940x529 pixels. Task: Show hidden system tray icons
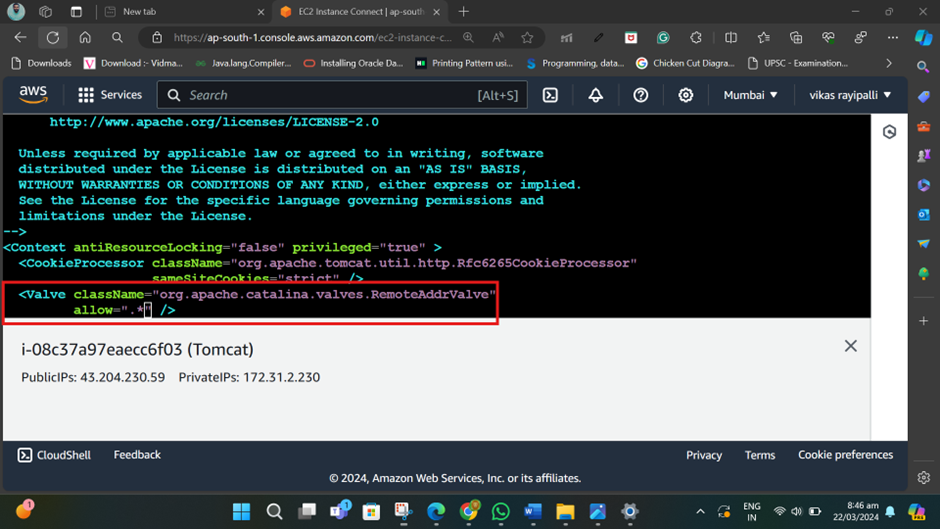pyautogui.click(x=700, y=512)
